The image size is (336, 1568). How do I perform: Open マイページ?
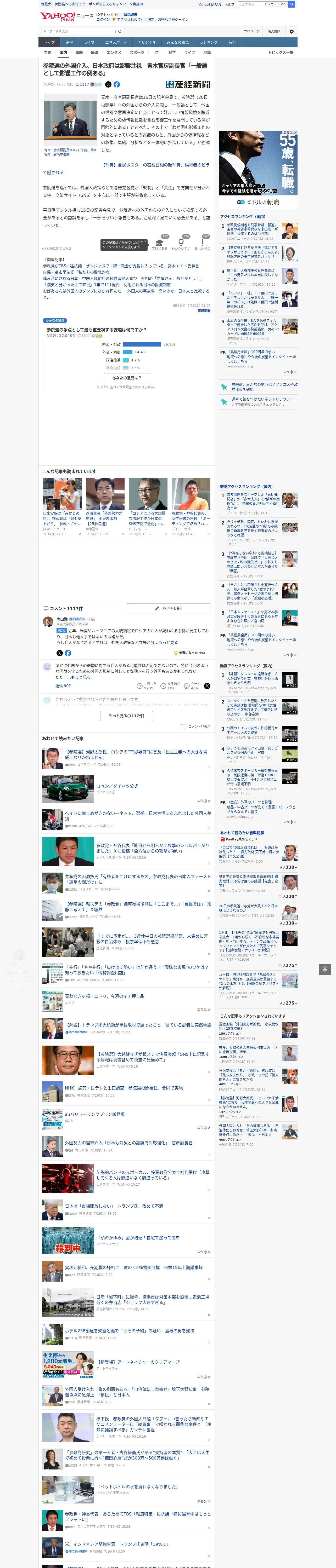(251, 32)
